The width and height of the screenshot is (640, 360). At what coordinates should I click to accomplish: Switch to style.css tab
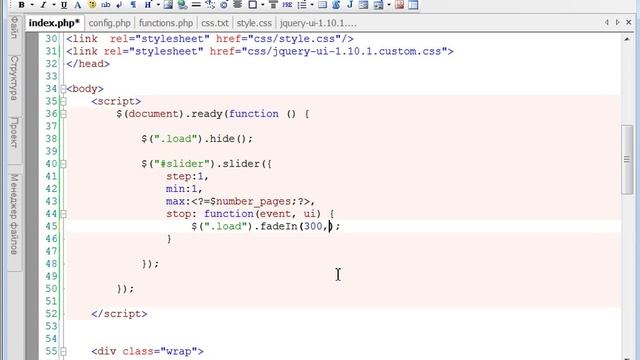(x=254, y=23)
